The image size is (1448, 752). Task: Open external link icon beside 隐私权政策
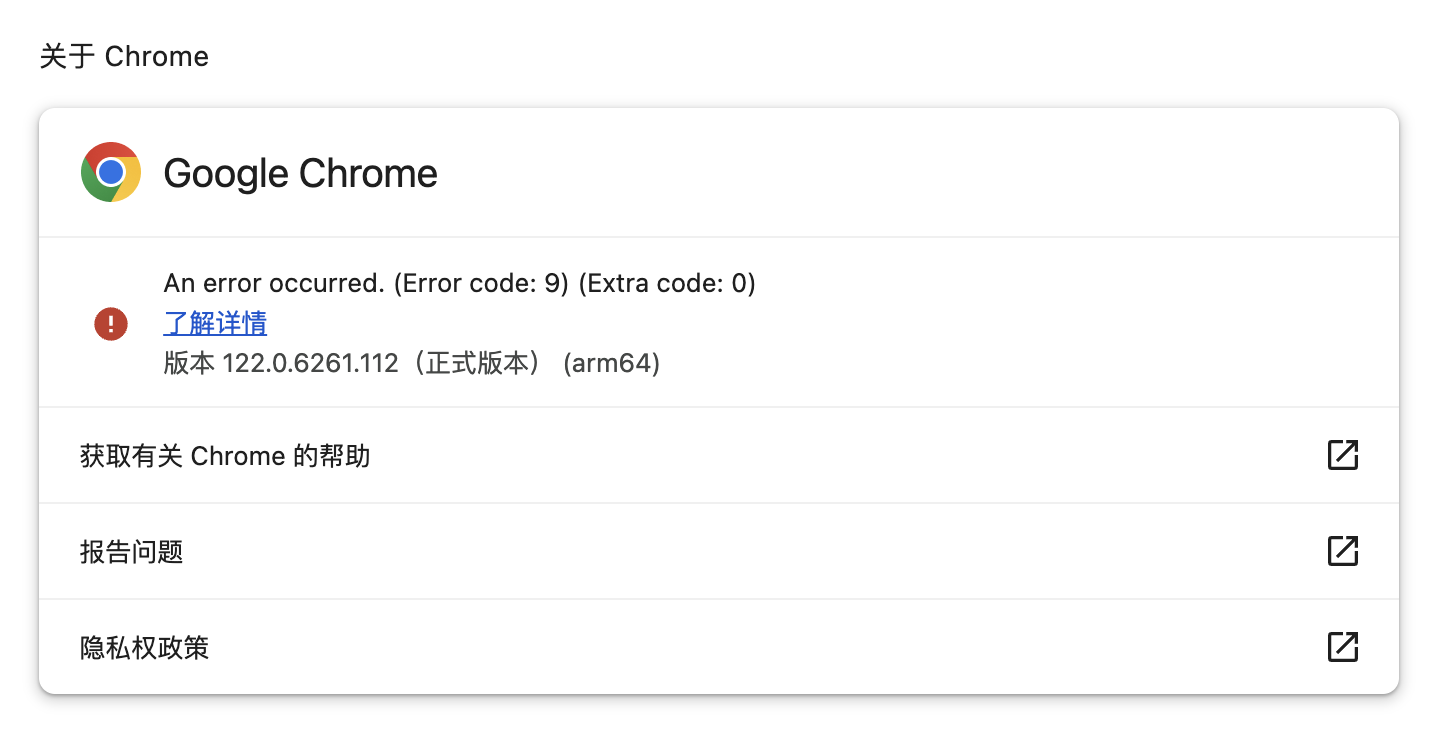point(1342,646)
